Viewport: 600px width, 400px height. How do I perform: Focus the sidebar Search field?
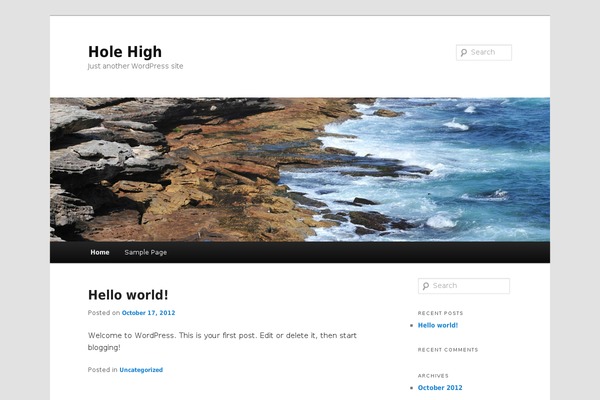(x=464, y=286)
